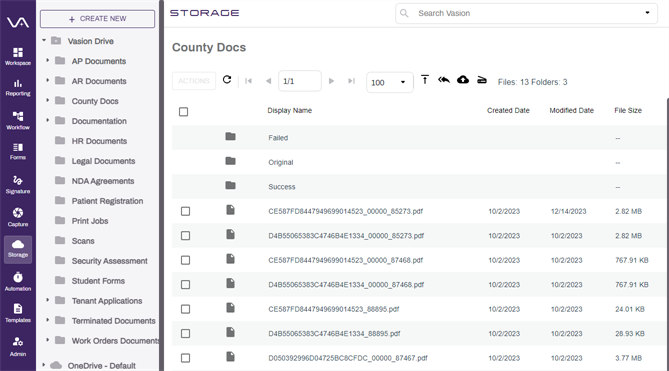The image size is (669, 371).
Task: Check the box for CE587FD8447949699014523_88895.pdf
Action: (x=185, y=309)
